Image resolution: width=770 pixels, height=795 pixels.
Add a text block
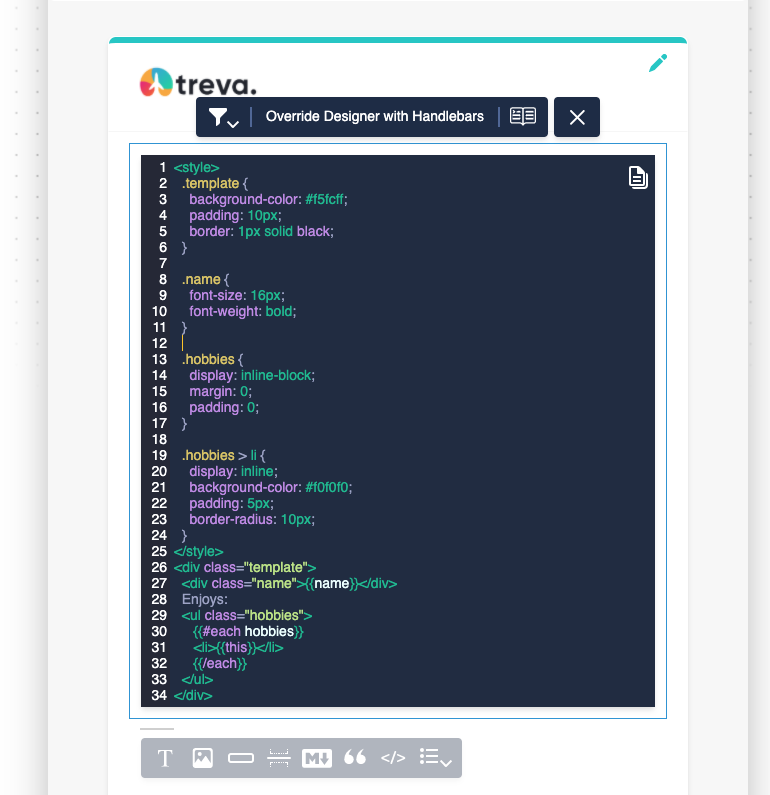tap(165, 758)
